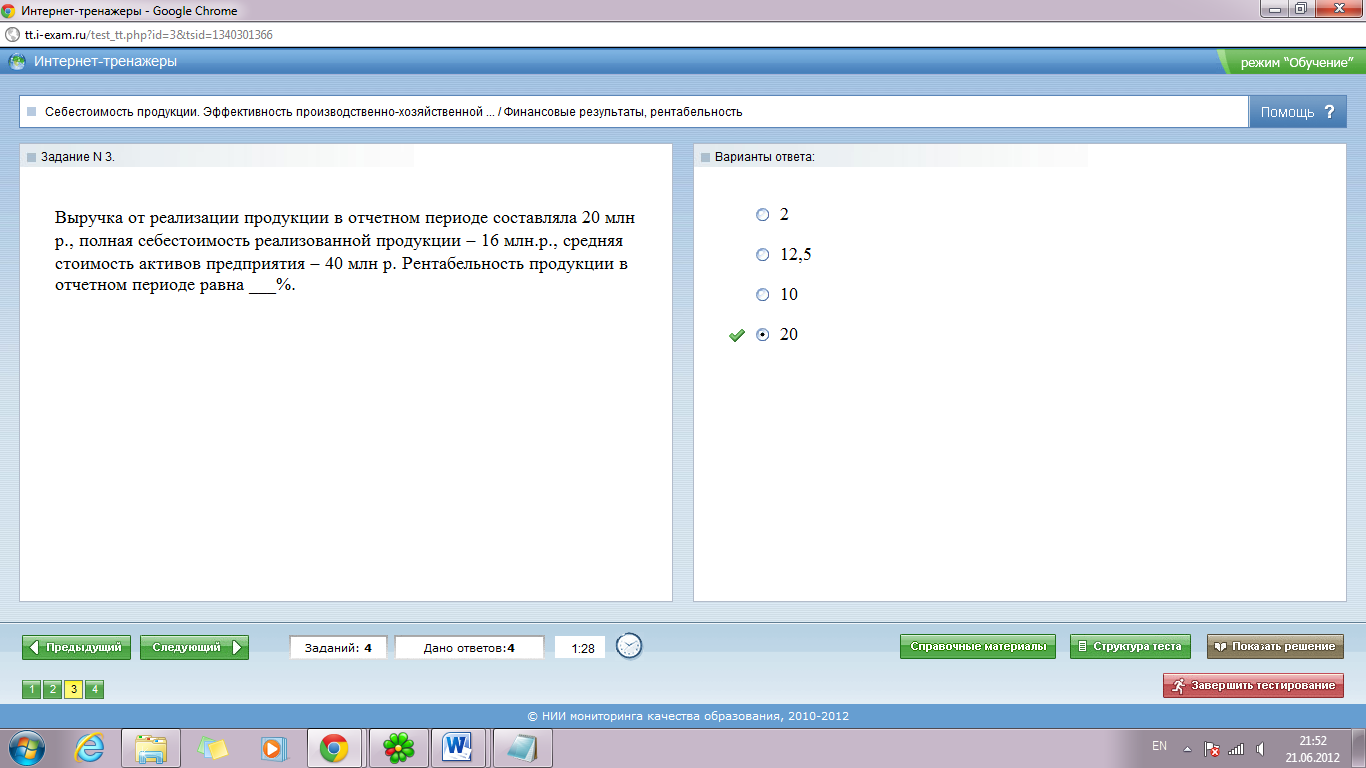The height and width of the screenshot is (768, 1366).
Task: Click Показать решение button
Action: coord(1275,646)
